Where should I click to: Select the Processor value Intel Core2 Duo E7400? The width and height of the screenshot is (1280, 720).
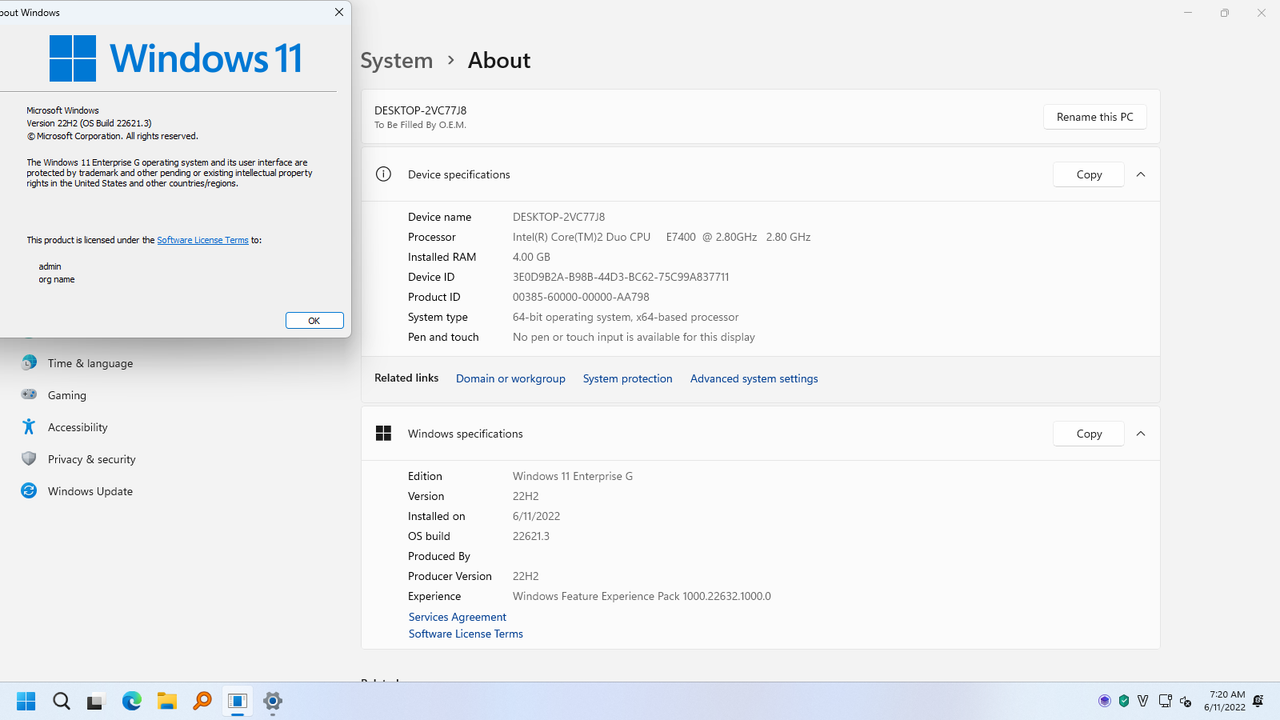coord(662,237)
